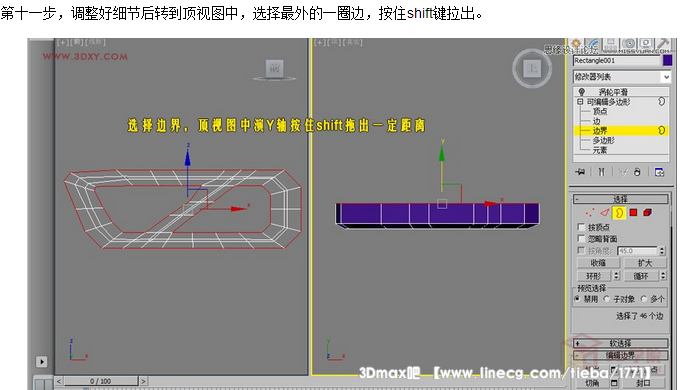Open the 修改器列表 modifier list dropdown

pyautogui.click(x=622, y=77)
